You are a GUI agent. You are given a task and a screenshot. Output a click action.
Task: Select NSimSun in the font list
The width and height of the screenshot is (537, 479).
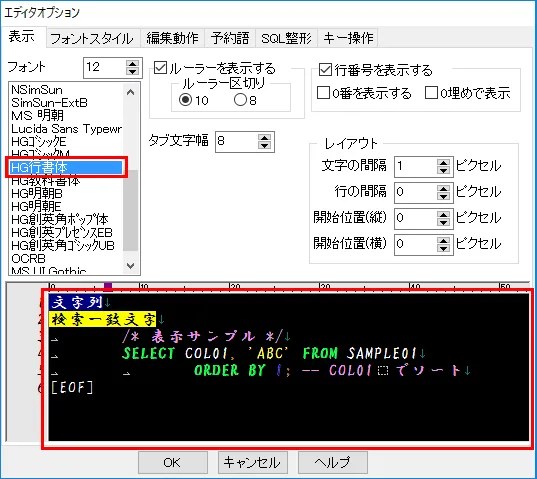click(66, 90)
